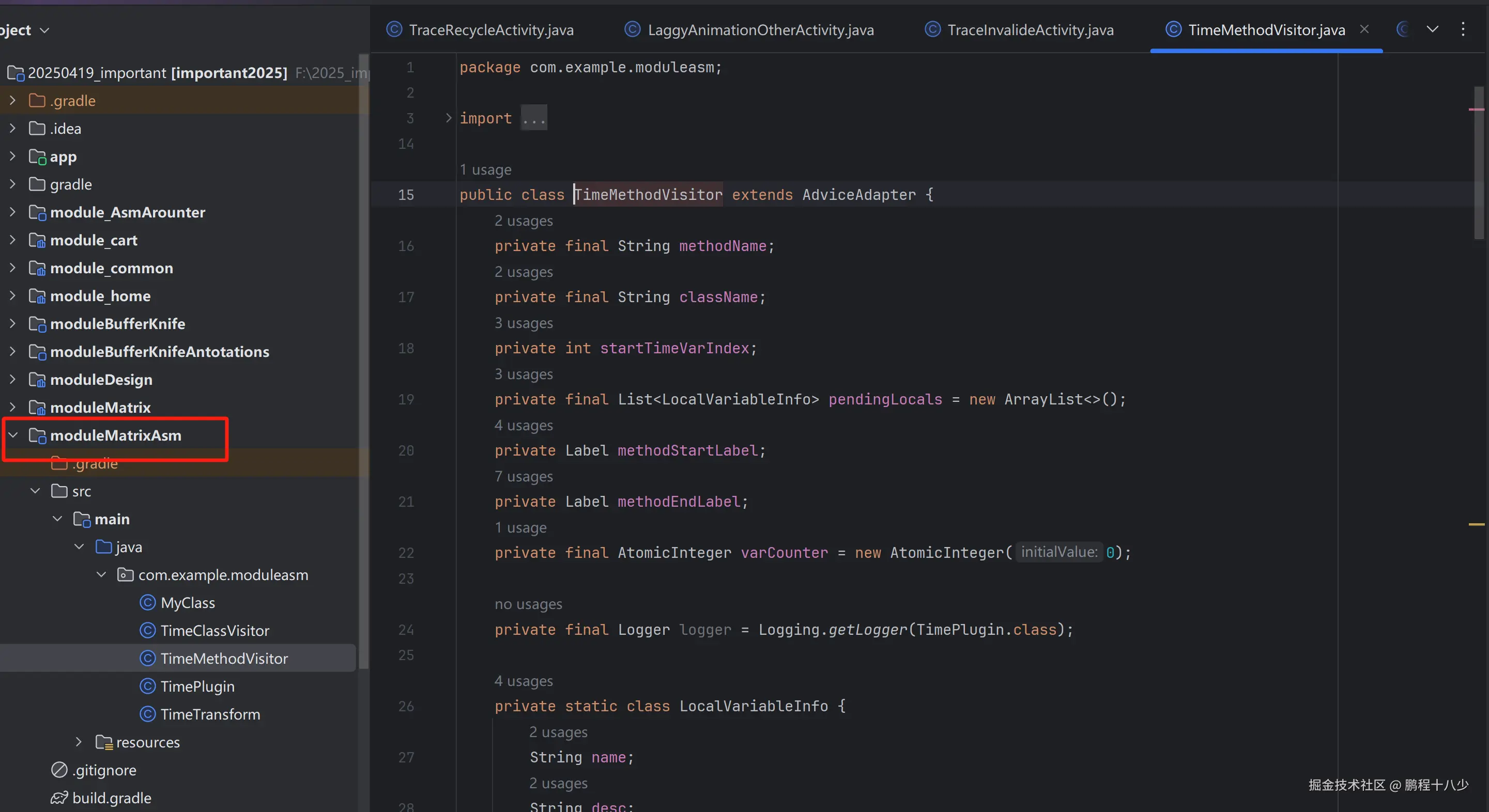Click the moduleMatrixAsm module folder icon

(x=38, y=435)
